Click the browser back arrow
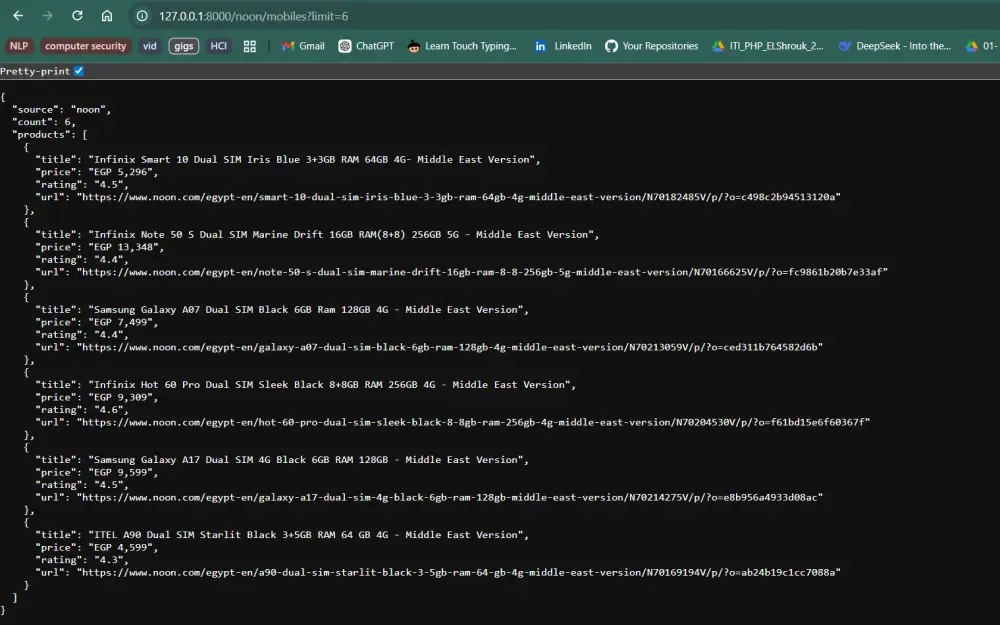The width and height of the screenshot is (1000, 625). 18,16
